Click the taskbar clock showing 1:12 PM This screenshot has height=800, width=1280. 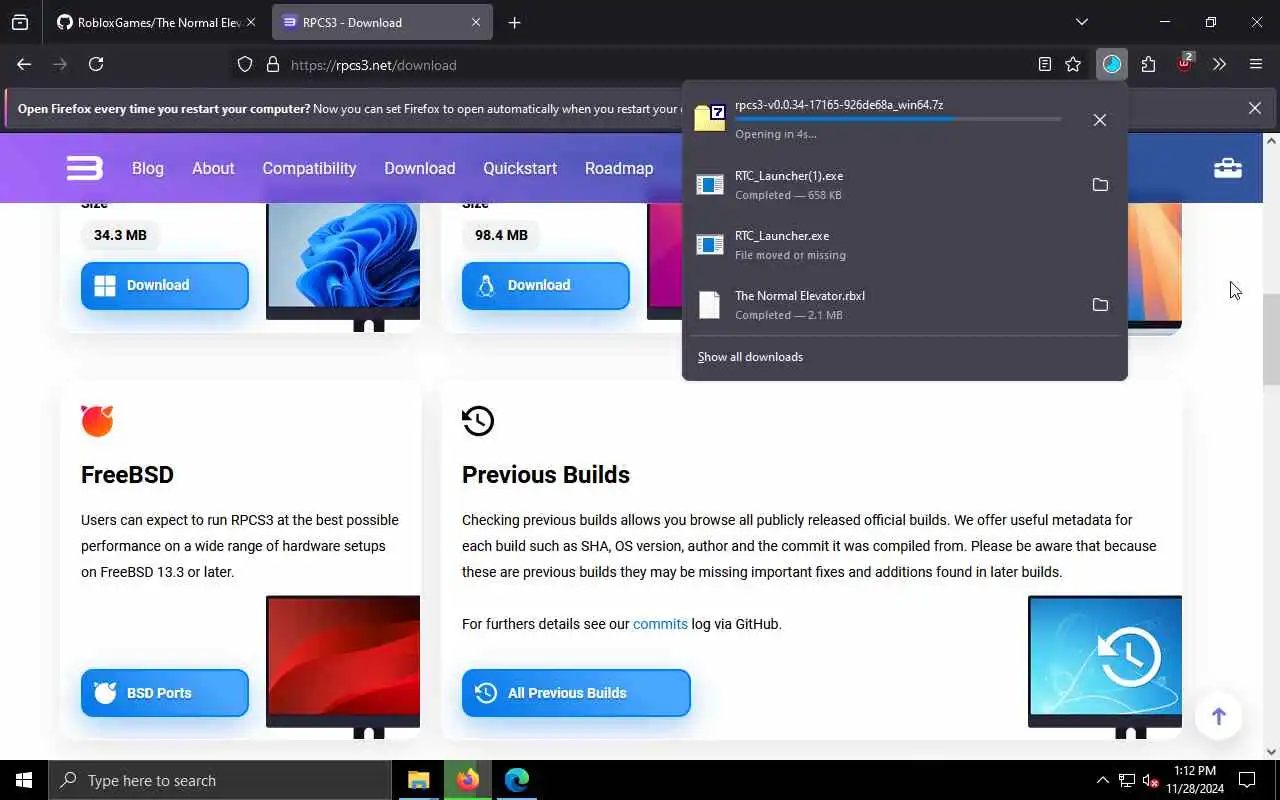(1193, 780)
